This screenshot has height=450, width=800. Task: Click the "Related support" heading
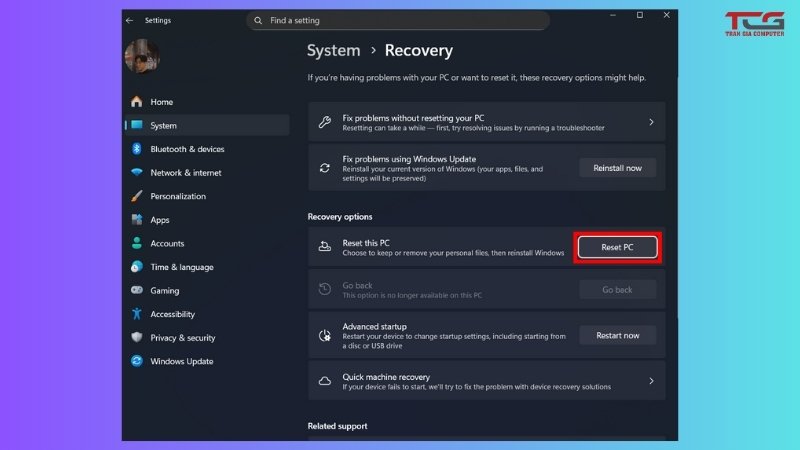[337, 426]
